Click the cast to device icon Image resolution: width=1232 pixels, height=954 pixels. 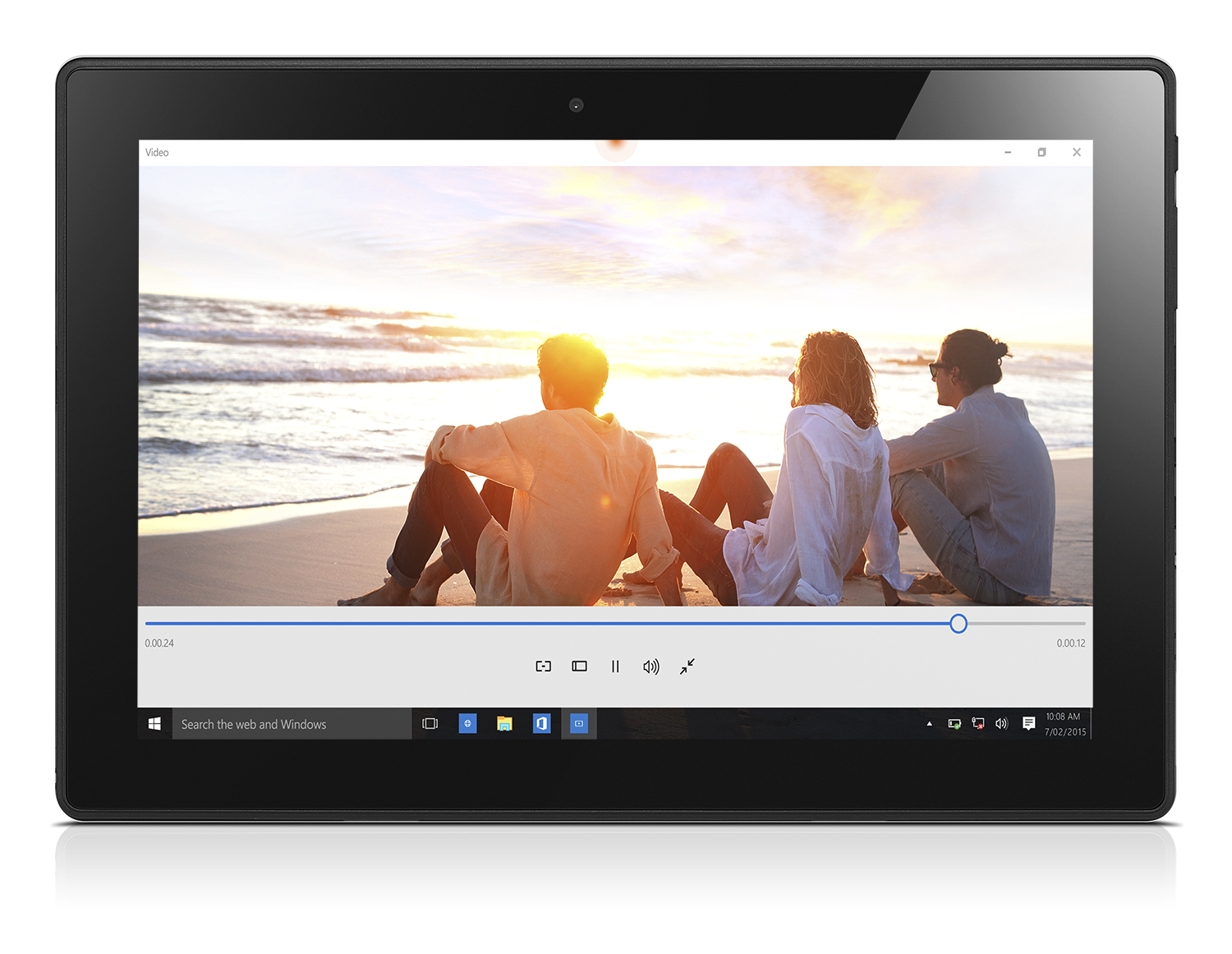point(543,666)
